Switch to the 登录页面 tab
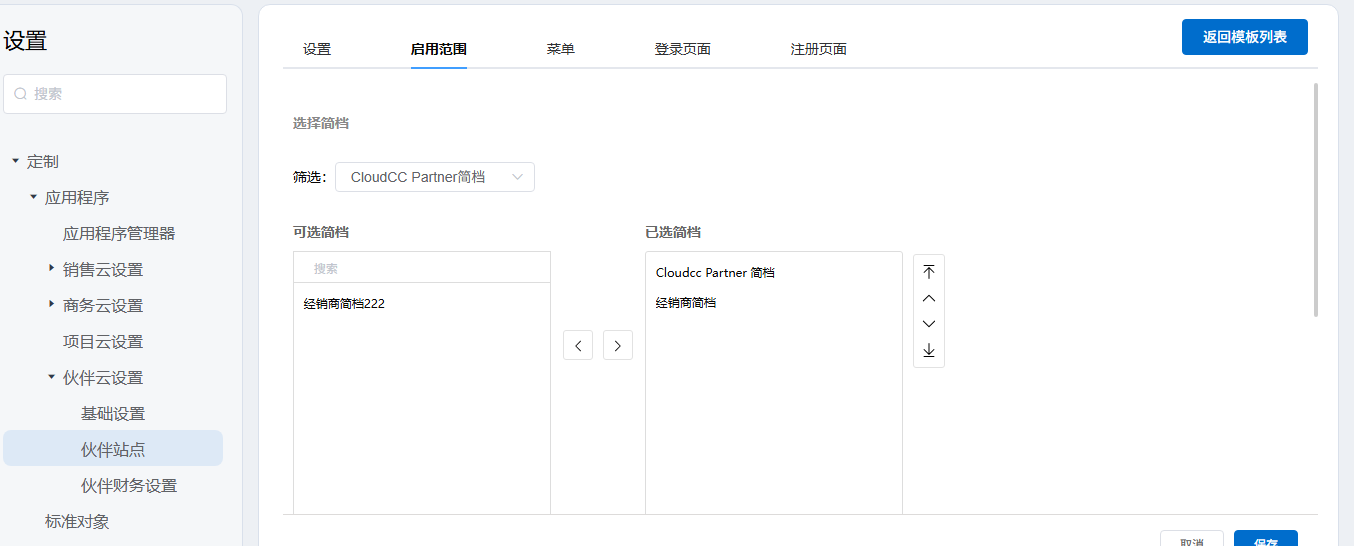 (682, 49)
